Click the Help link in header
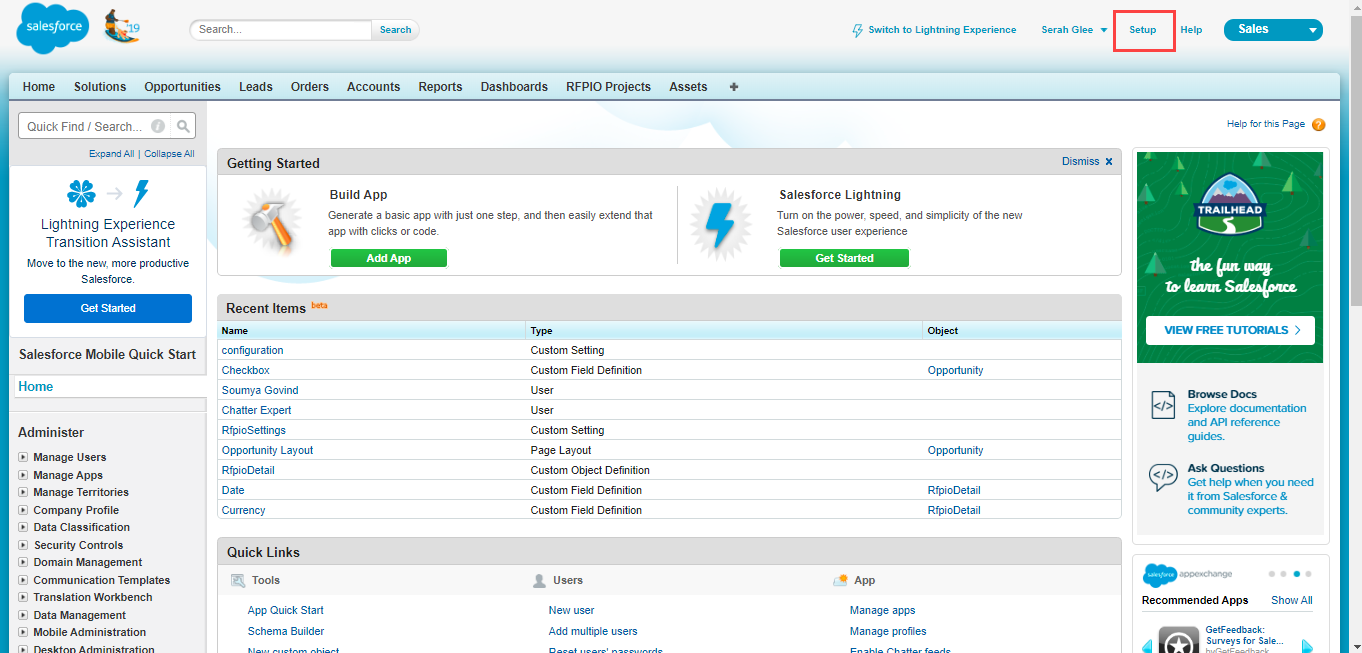This screenshot has height=653, width=1362. (1191, 30)
